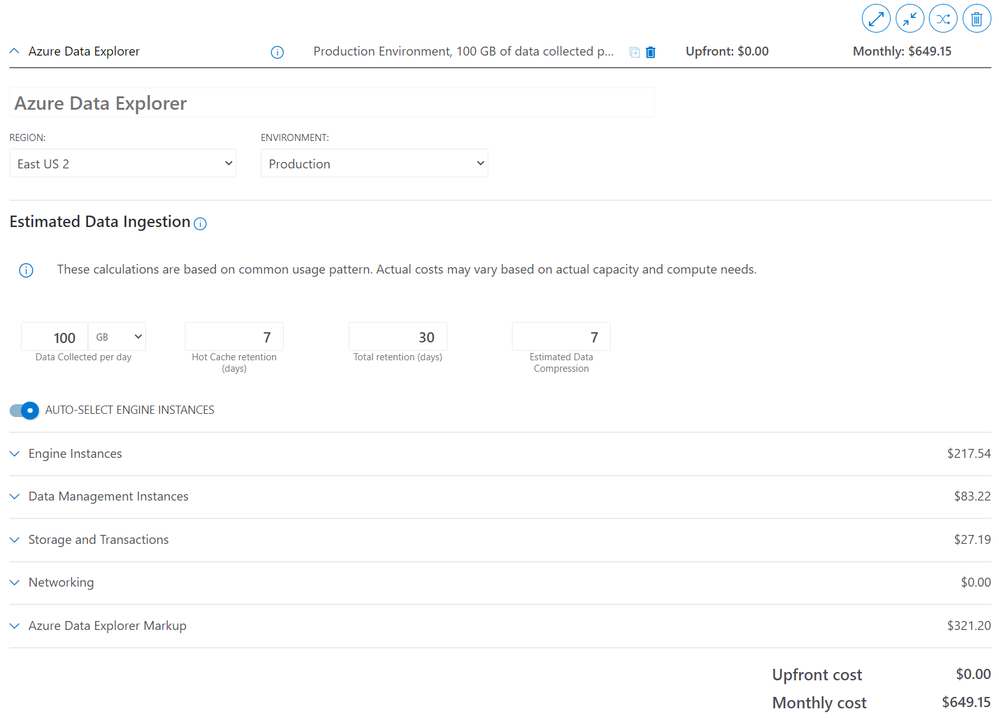Click the shuffle rearrange services icon
Screen dimensions: 999x718
tap(943, 18)
